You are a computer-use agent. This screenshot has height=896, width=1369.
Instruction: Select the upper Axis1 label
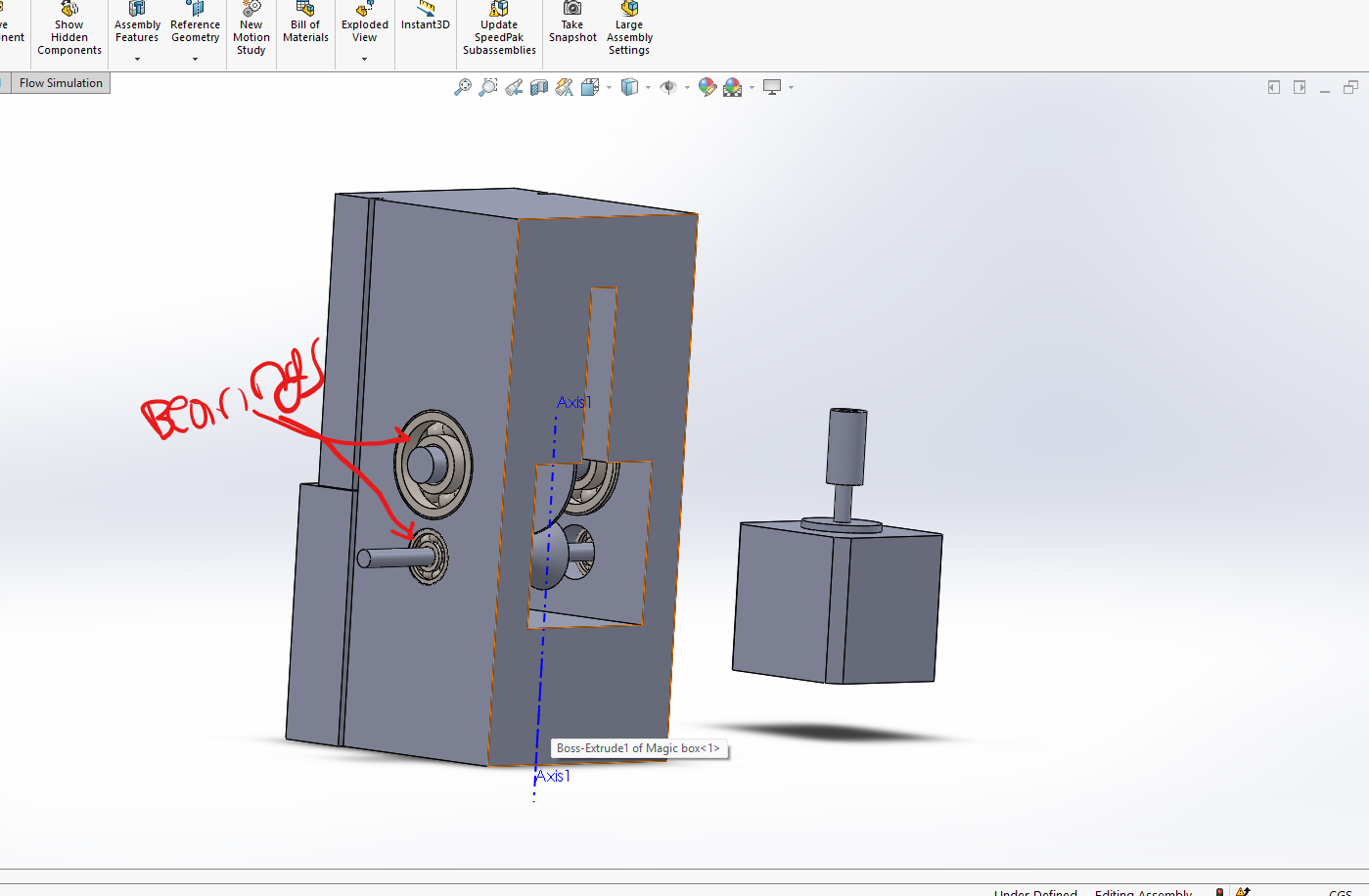[574, 402]
